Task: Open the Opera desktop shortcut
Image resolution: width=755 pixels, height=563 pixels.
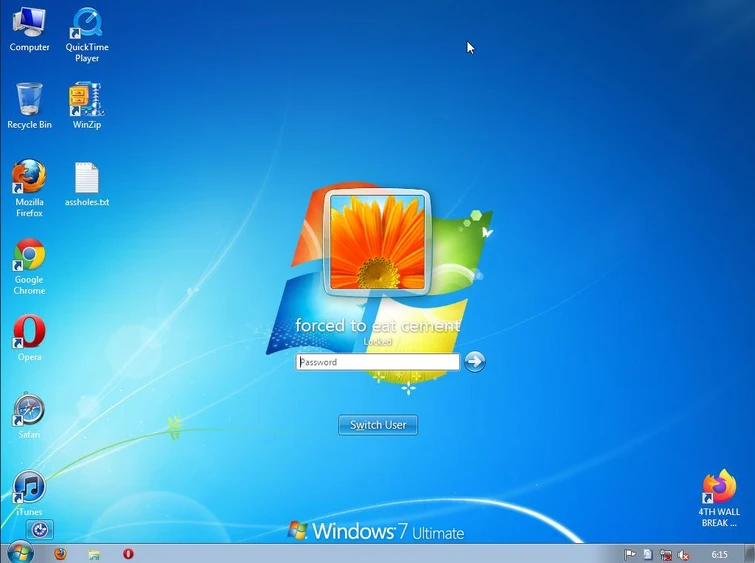Action: (x=29, y=338)
